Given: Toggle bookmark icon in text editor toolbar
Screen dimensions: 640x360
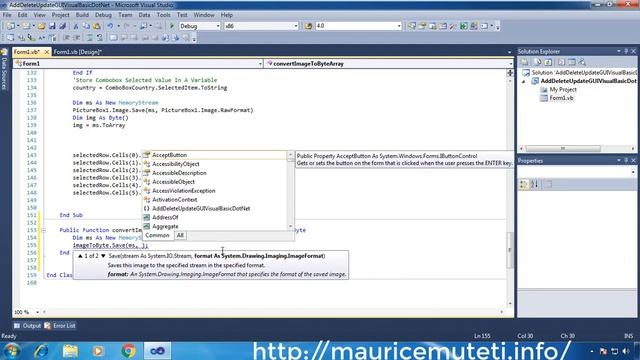Looking at the screenshot, I should click(113, 38).
